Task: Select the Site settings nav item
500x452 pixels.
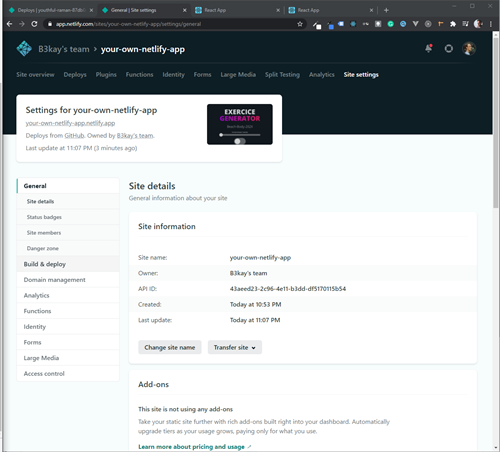Action: pyautogui.click(x=361, y=75)
